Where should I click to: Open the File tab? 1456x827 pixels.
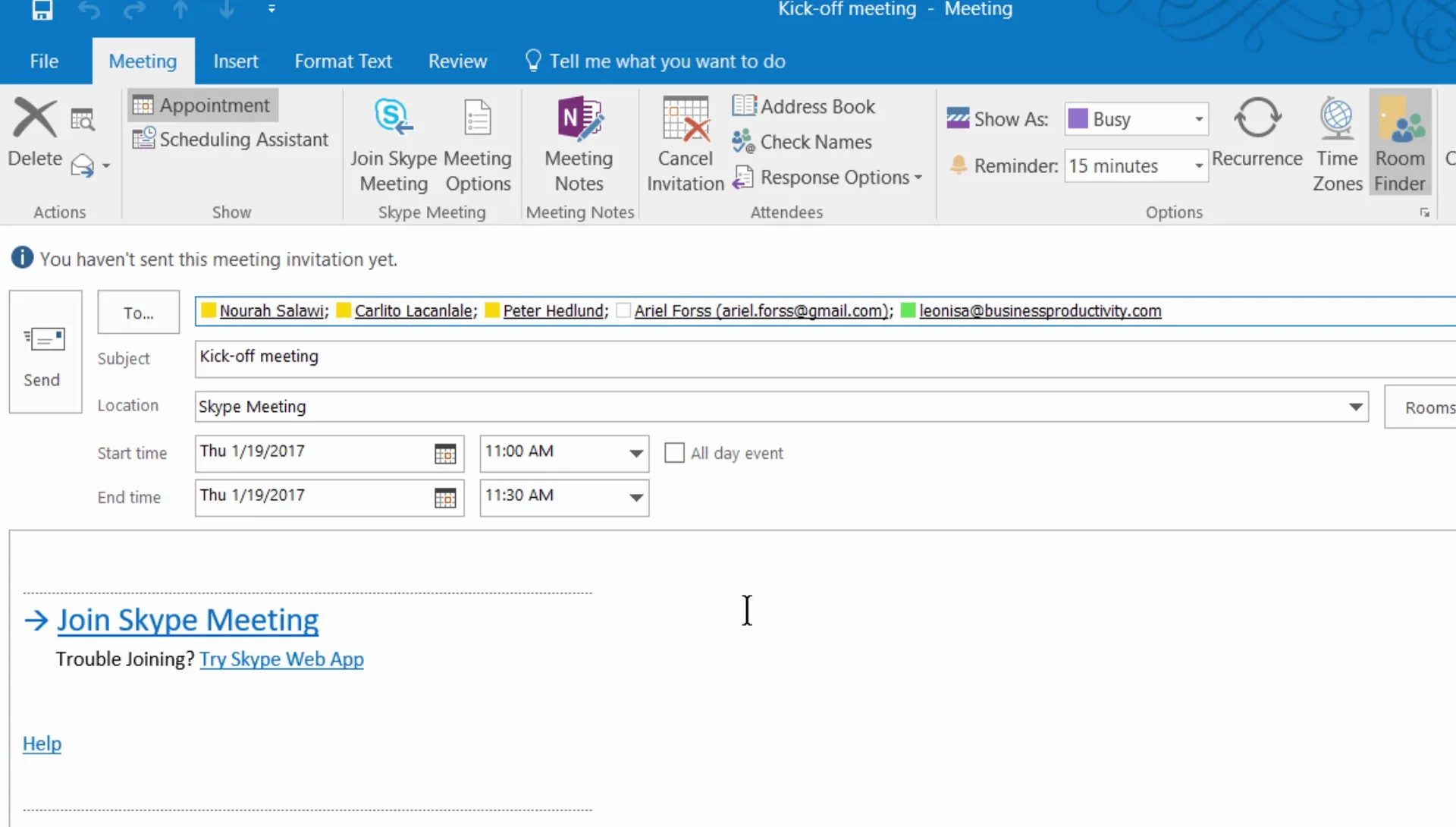[44, 61]
